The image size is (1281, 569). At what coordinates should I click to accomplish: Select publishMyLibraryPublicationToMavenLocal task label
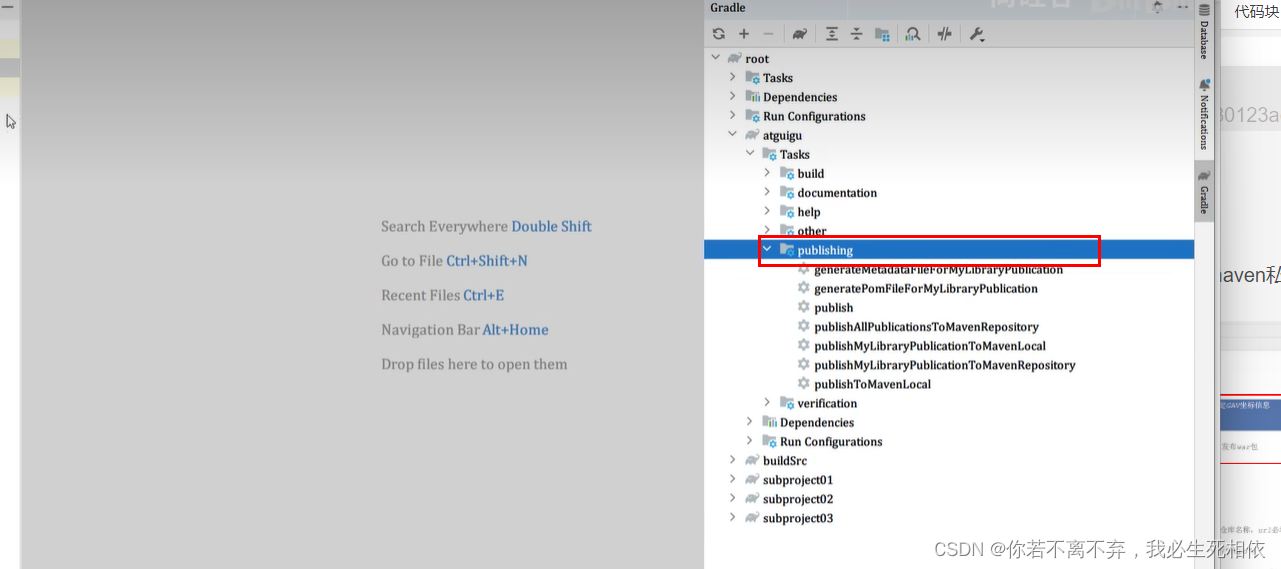pyautogui.click(x=930, y=346)
